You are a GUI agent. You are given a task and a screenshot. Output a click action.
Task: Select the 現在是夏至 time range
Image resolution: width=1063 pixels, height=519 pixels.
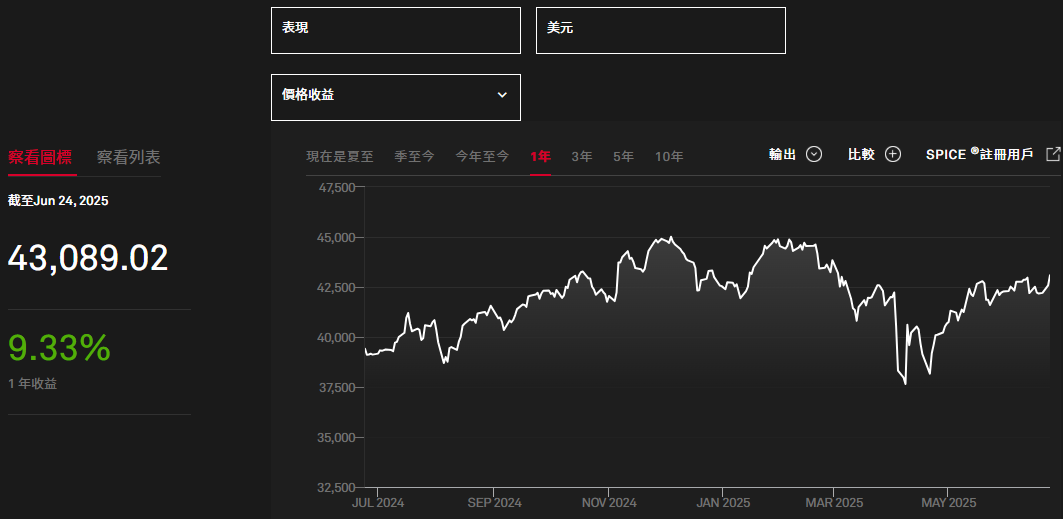[340, 157]
